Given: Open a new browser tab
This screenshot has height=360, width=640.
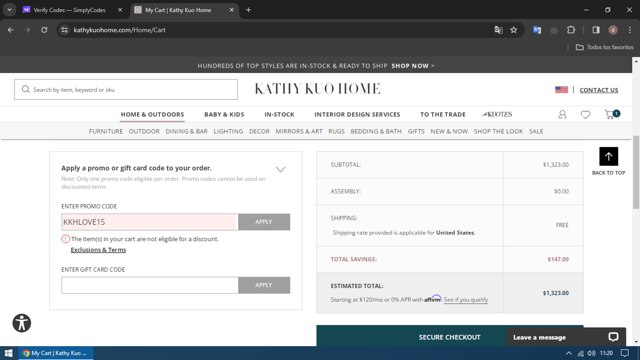Looking at the screenshot, I should click(x=248, y=10).
